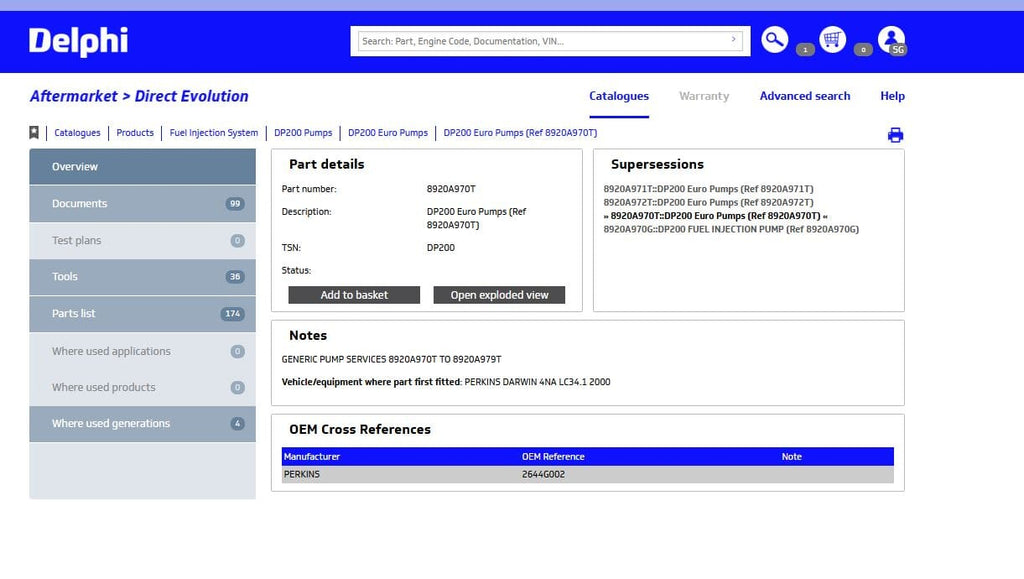The image size is (1024, 579).
Task: Click the bookmark icon beside breadcrumbs
Action: (34, 133)
